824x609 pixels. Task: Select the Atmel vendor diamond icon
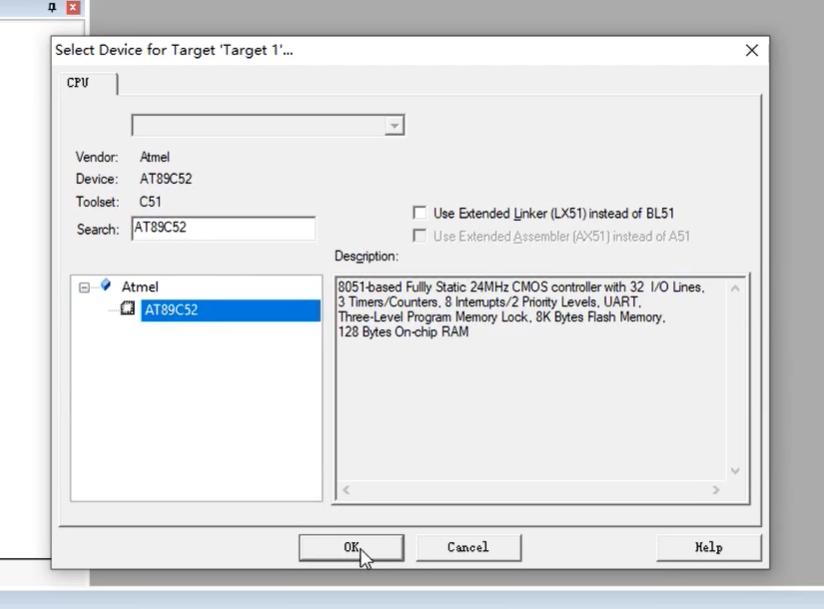coord(106,285)
